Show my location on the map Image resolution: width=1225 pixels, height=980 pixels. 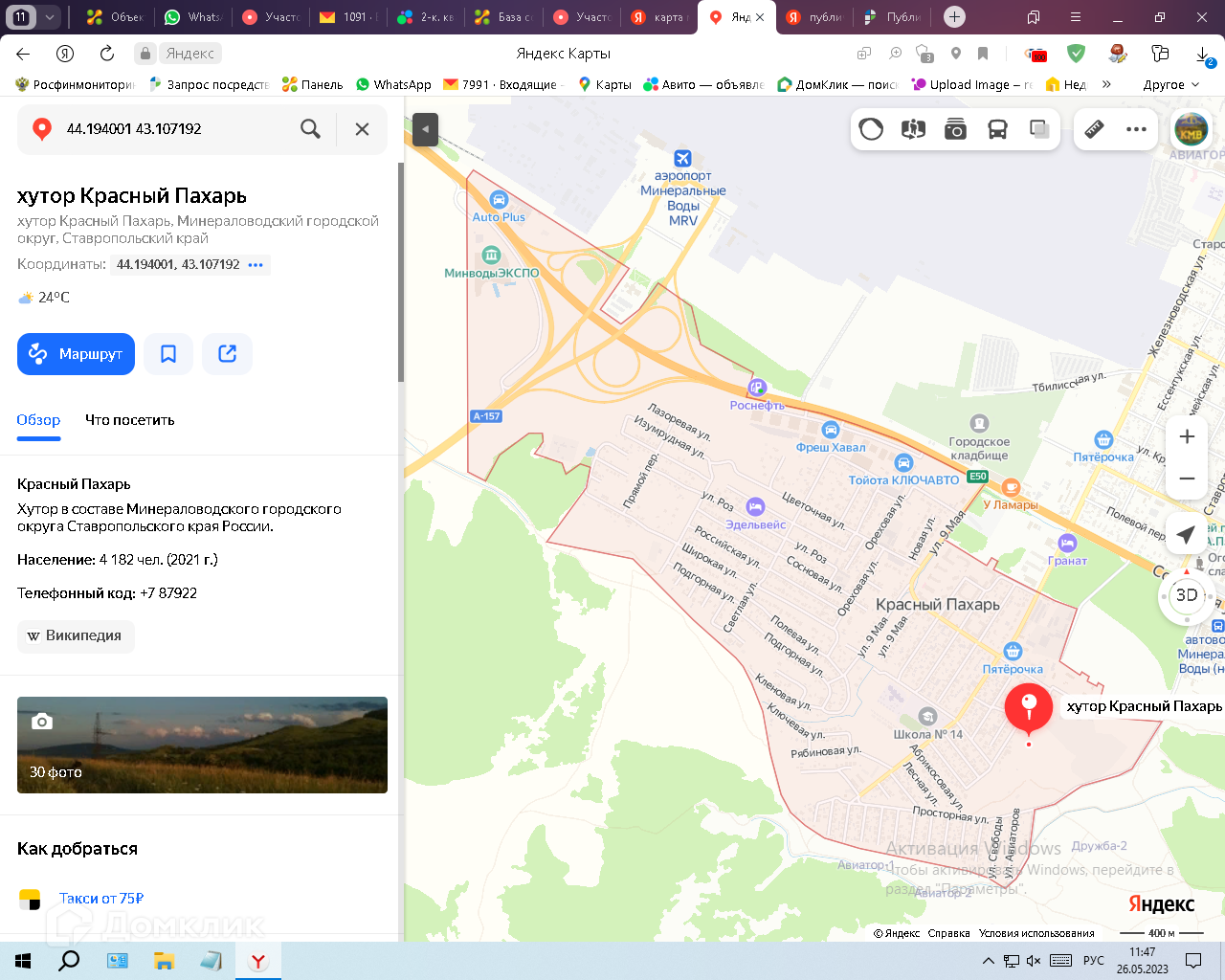(1187, 534)
